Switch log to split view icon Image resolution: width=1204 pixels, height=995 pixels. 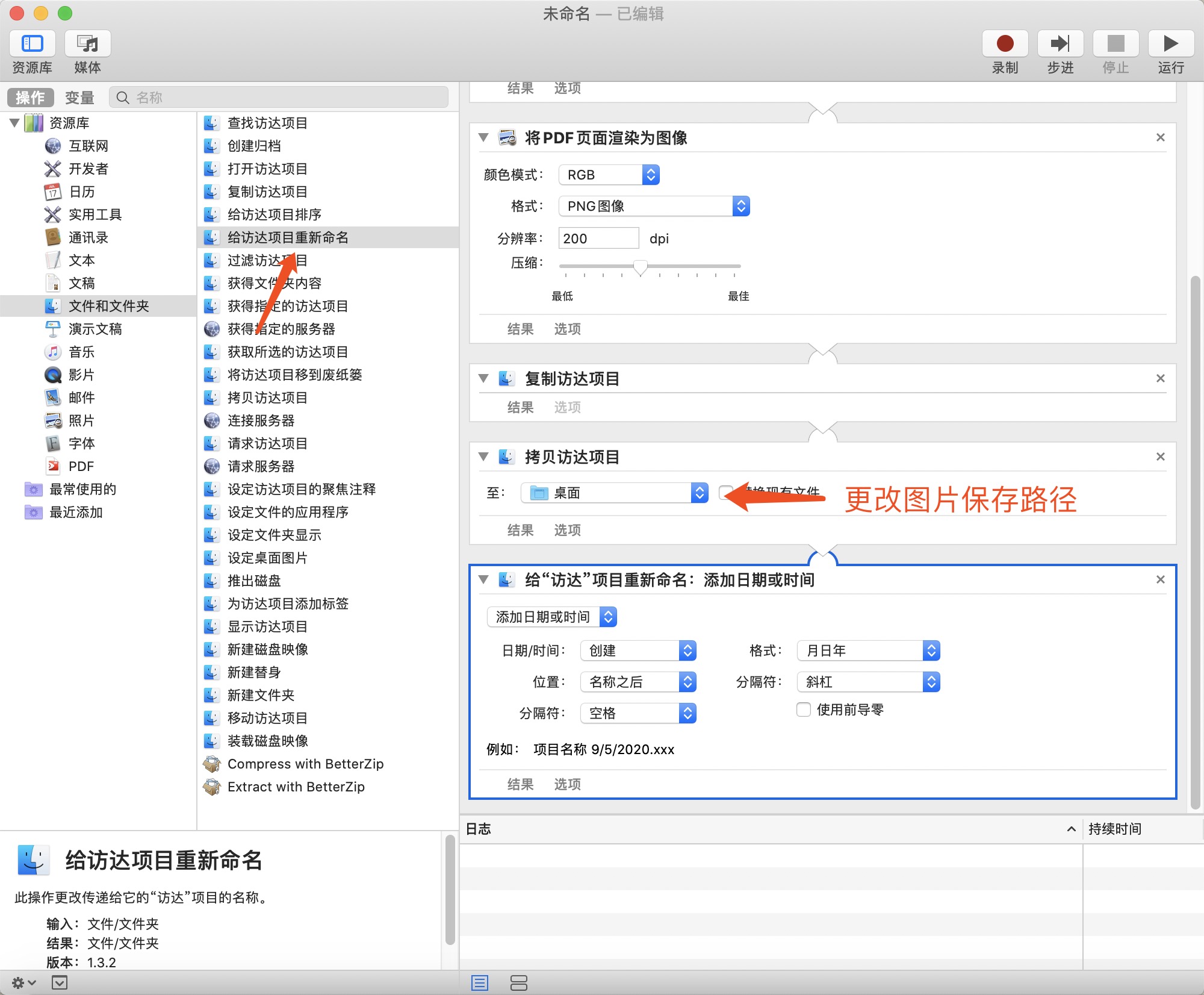coord(518,983)
